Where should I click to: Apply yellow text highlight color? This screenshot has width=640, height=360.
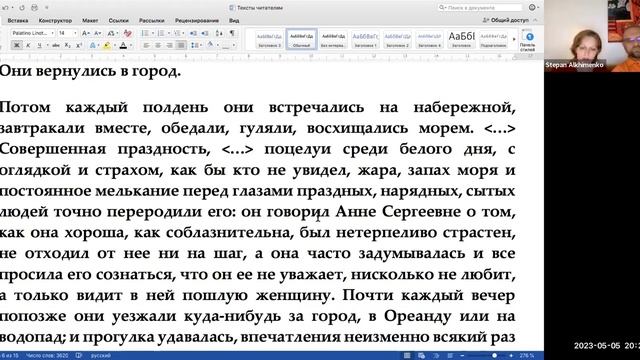click(107, 45)
